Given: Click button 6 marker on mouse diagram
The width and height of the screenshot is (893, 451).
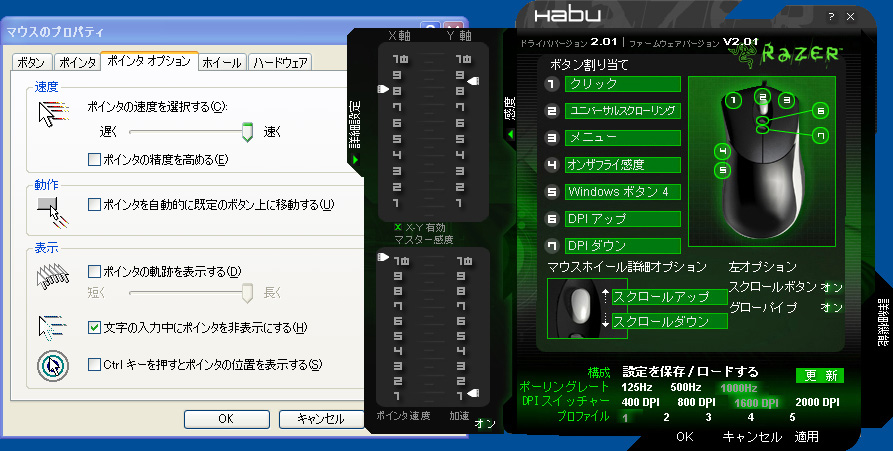Looking at the screenshot, I should pos(820,110).
